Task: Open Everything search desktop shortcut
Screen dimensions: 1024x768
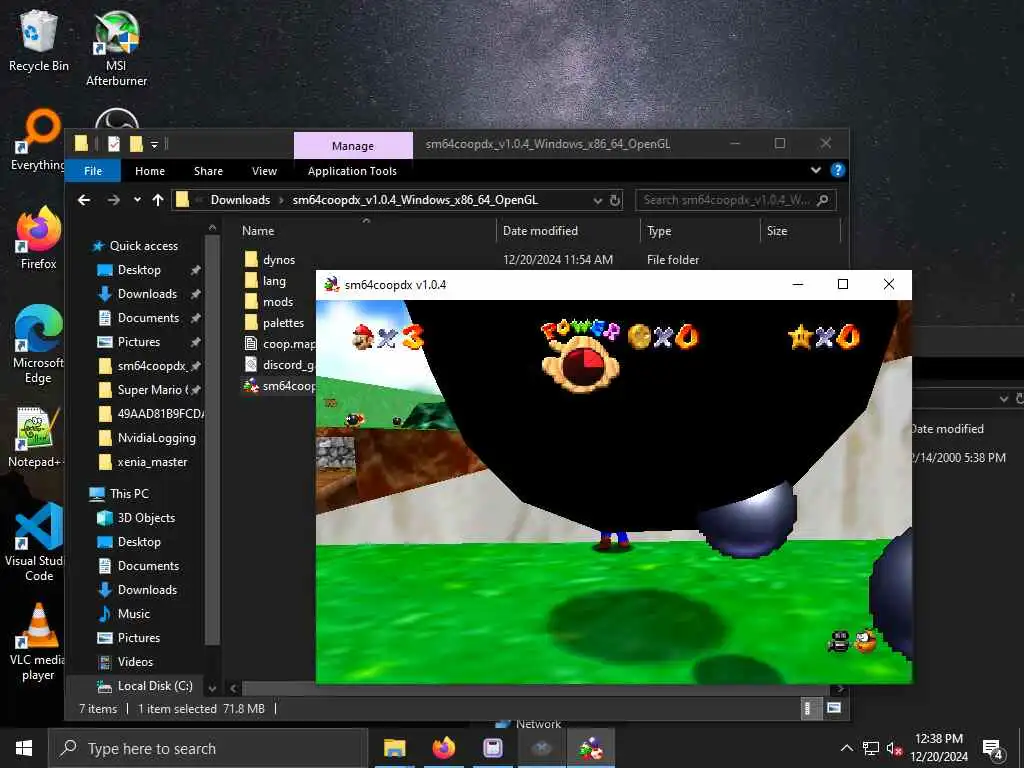Action: (x=37, y=140)
